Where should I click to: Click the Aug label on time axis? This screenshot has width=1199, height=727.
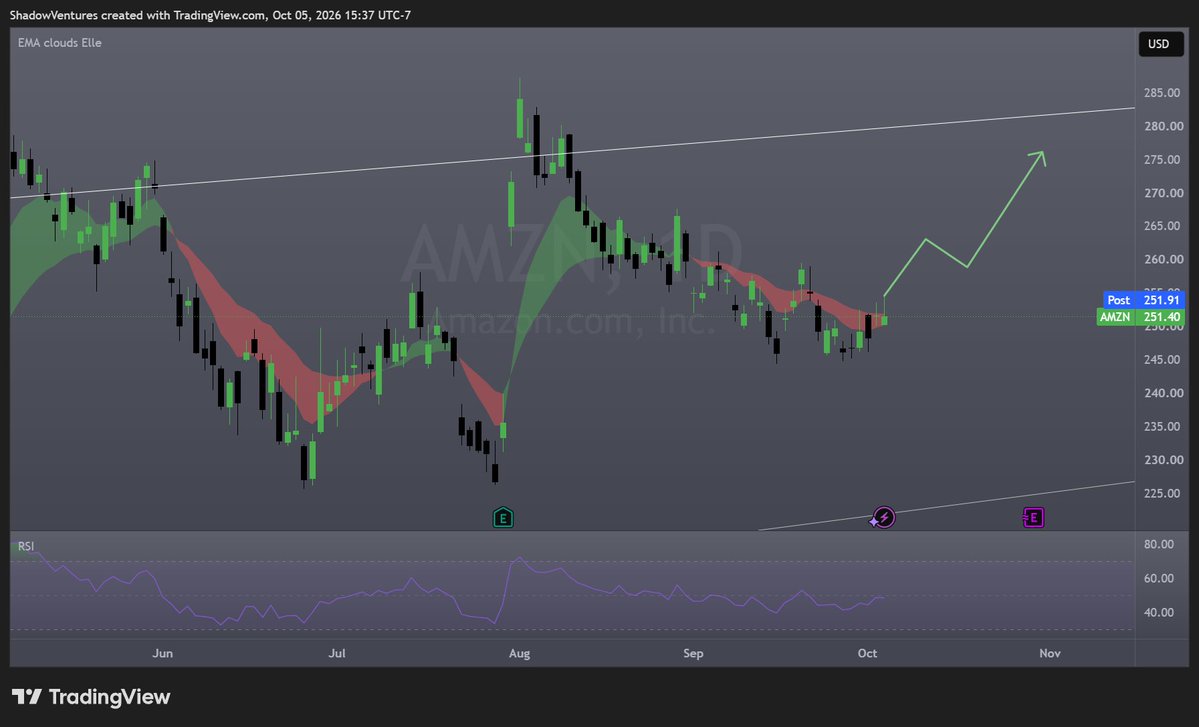[x=519, y=653]
